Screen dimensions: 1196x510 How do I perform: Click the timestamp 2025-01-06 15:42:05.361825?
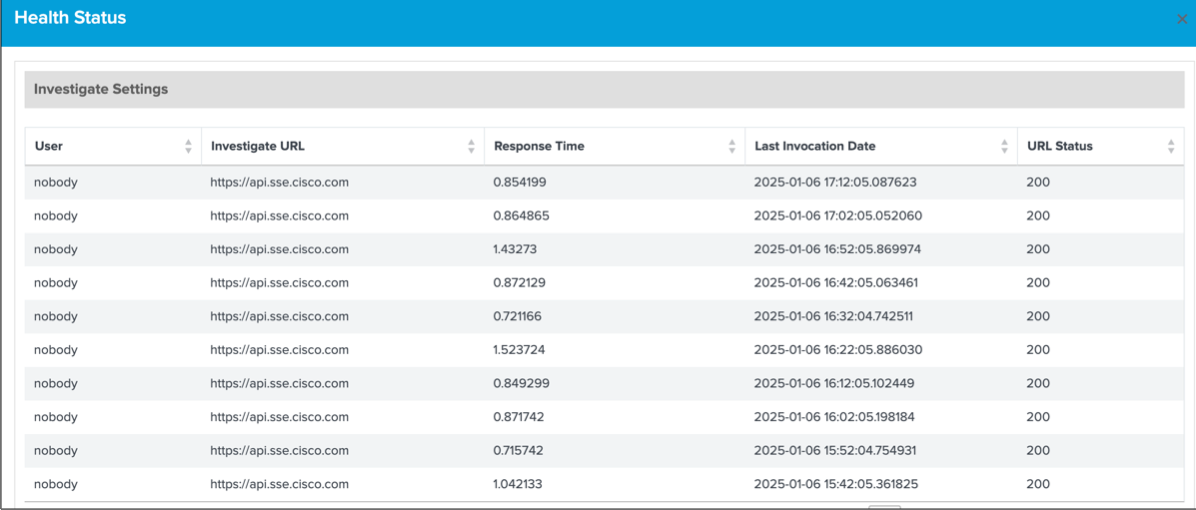[835, 484]
